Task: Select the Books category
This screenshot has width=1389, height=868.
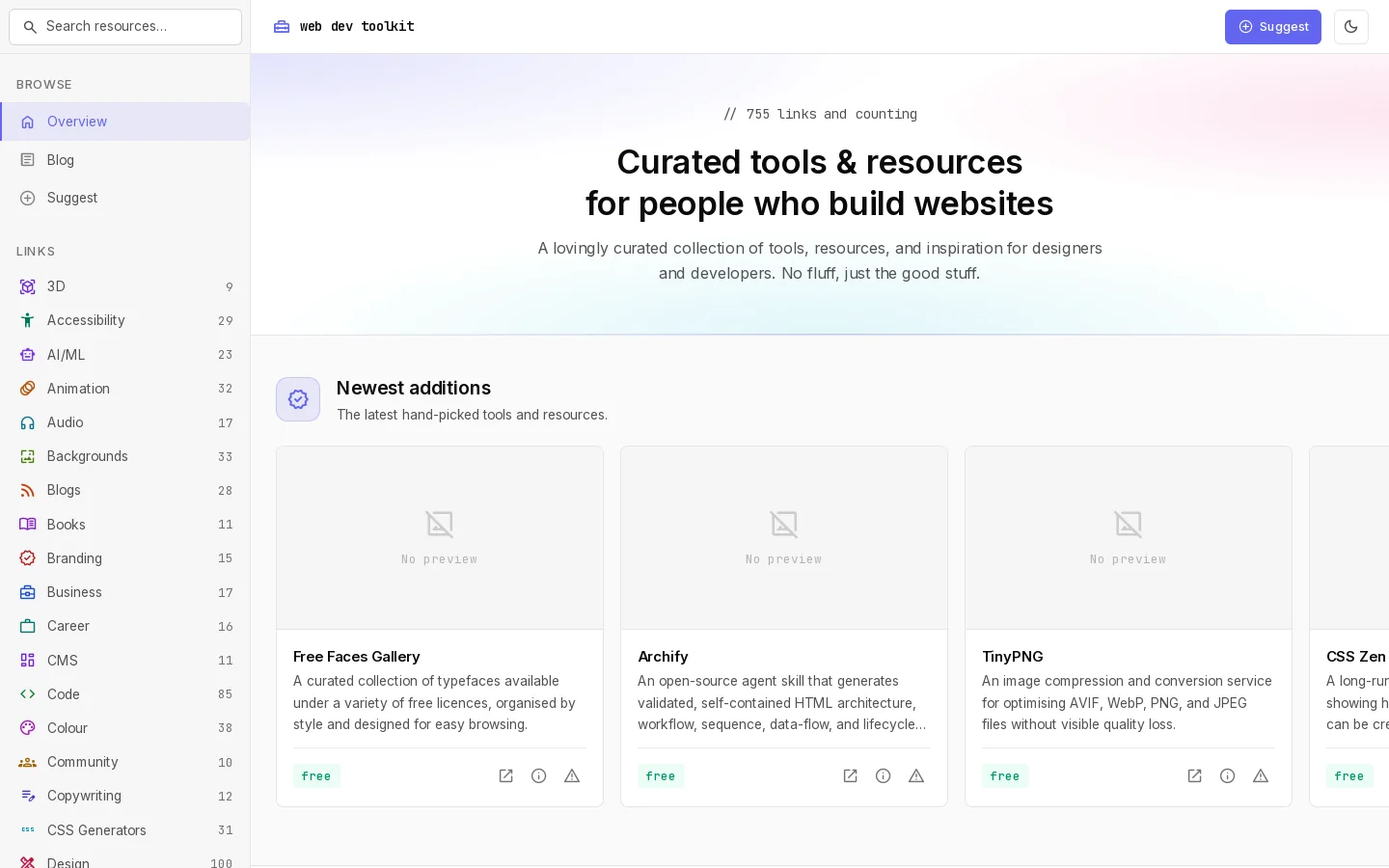Action: [125, 525]
